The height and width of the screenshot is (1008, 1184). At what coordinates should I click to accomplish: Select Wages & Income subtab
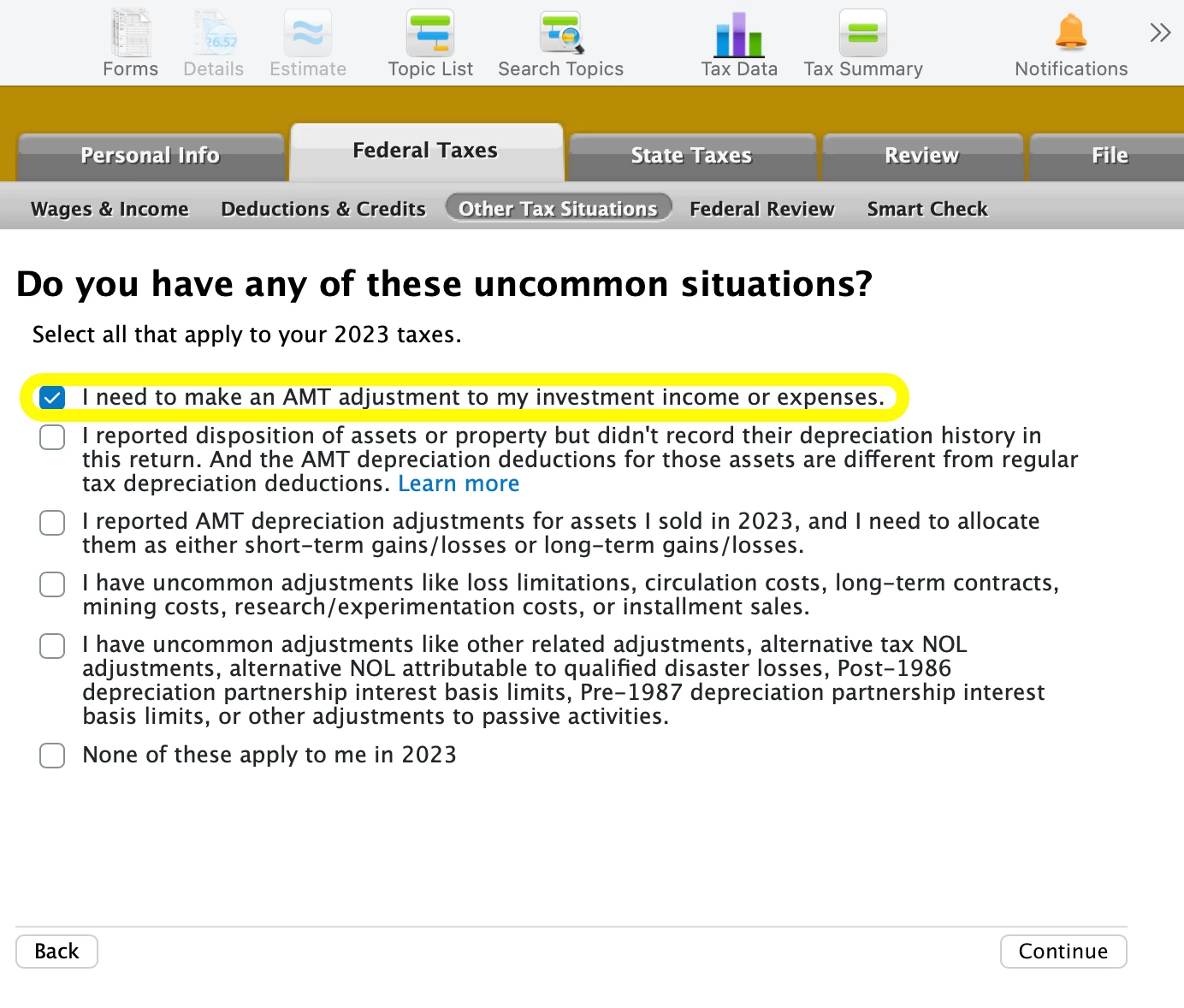[x=110, y=209]
